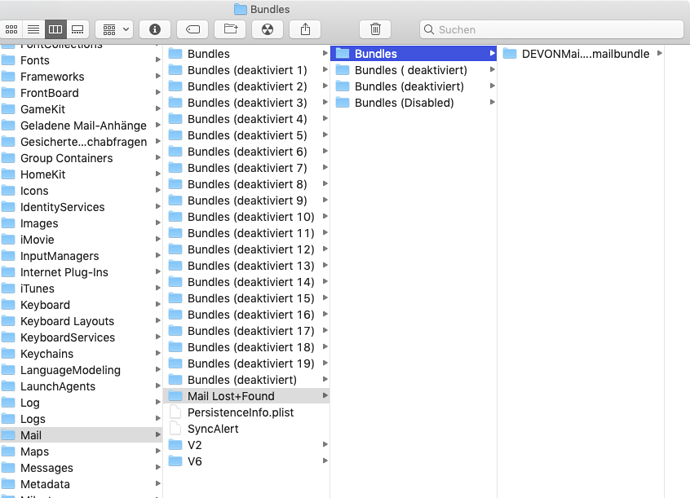Click the Burn disc toolbar icon
This screenshot has height=498, width=690.
pyautogui.click(x=267, y=30)
